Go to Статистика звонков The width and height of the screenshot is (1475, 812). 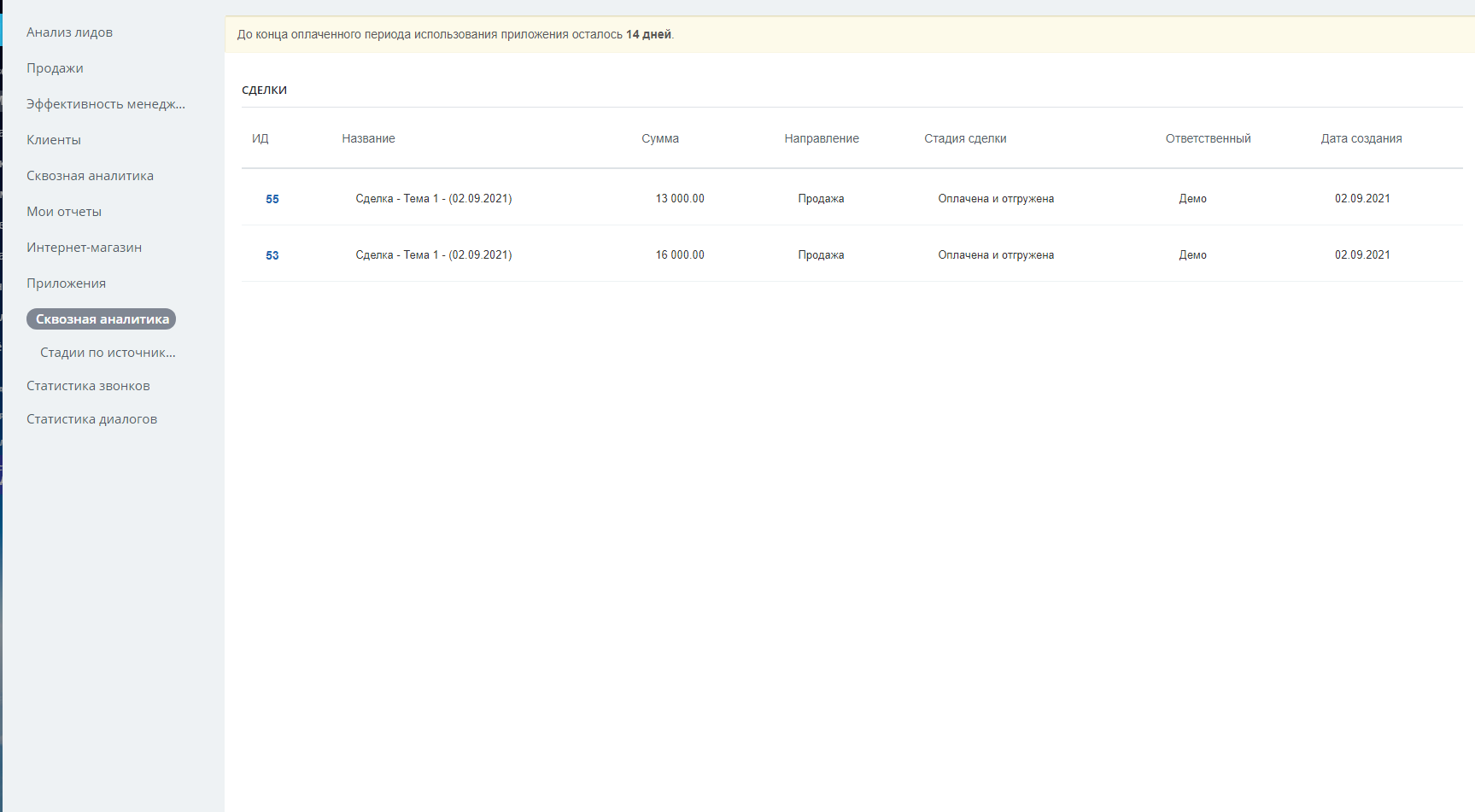click(88, 386)
